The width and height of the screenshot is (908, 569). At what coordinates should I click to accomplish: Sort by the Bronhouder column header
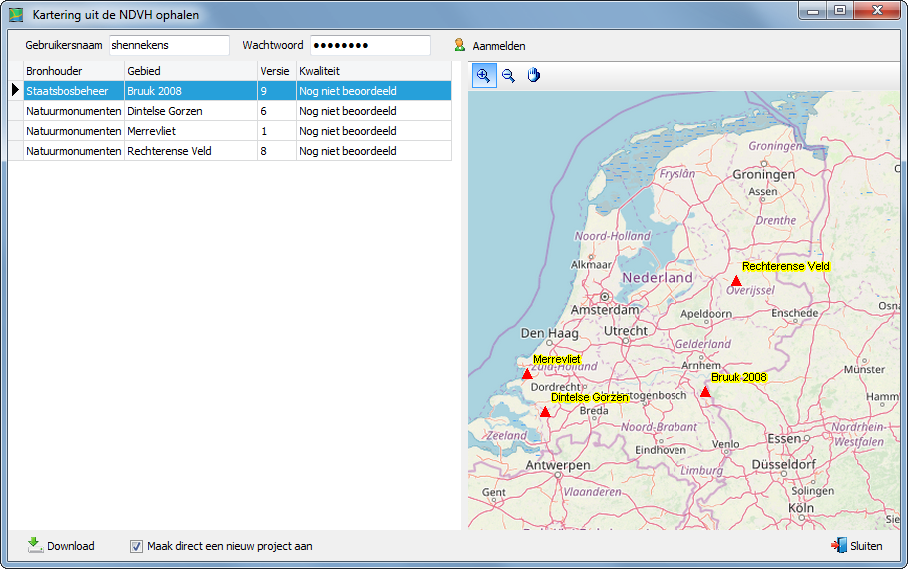72,71
